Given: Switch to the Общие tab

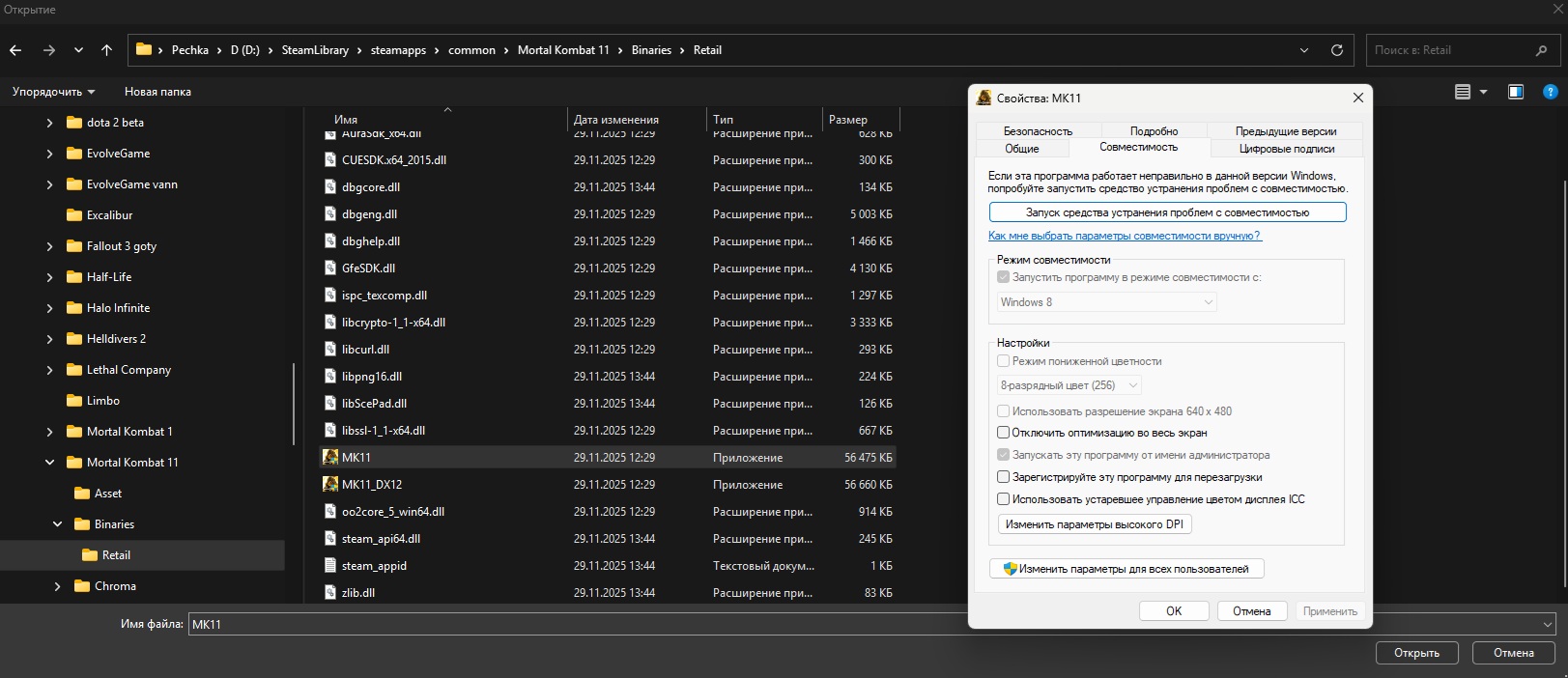Looking at the screenshot, I should (1022, 149).
